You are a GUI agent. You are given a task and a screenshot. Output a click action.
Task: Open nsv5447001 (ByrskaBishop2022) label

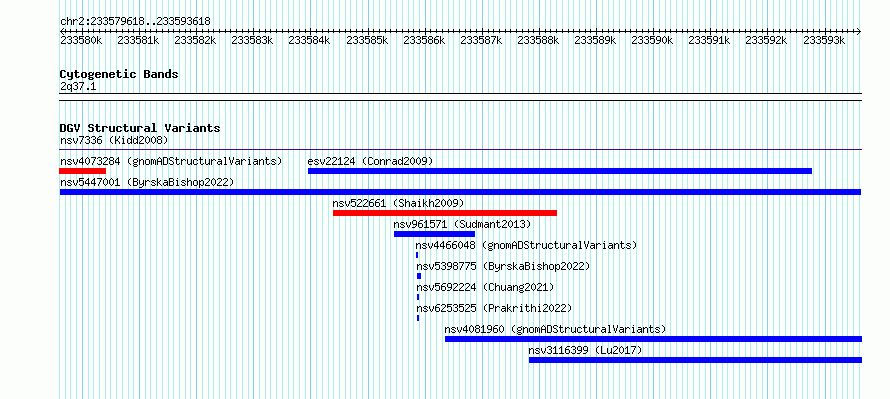147,182
